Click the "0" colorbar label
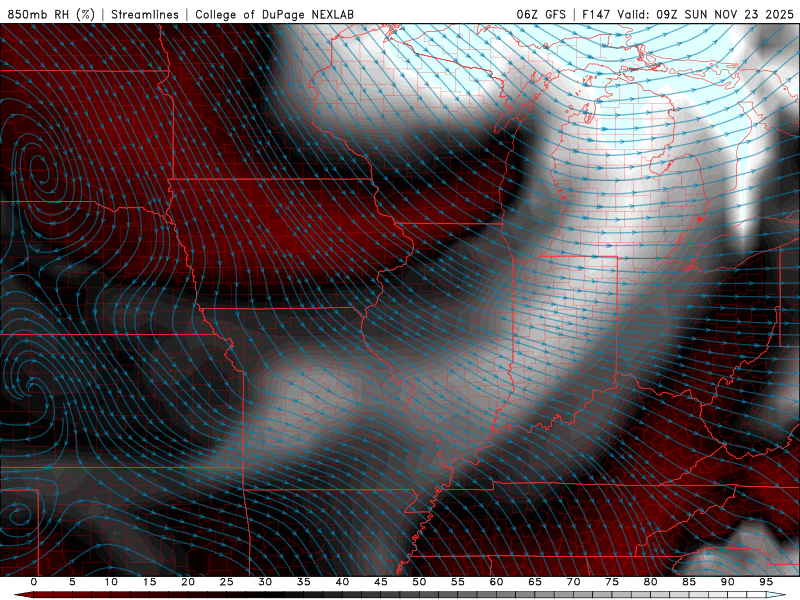 [34, 582]
